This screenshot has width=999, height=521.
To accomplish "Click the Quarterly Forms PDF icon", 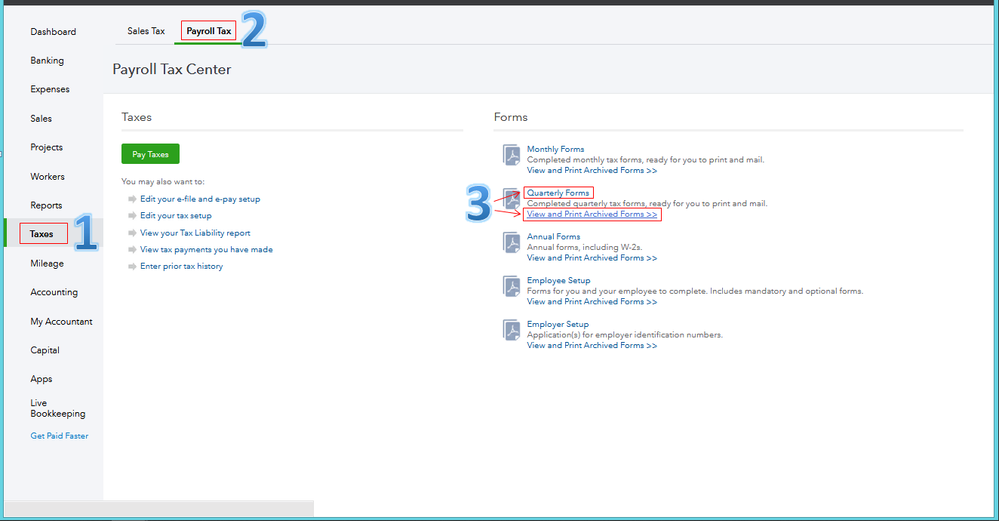I will pyautogui.click(x=512, y=199).
